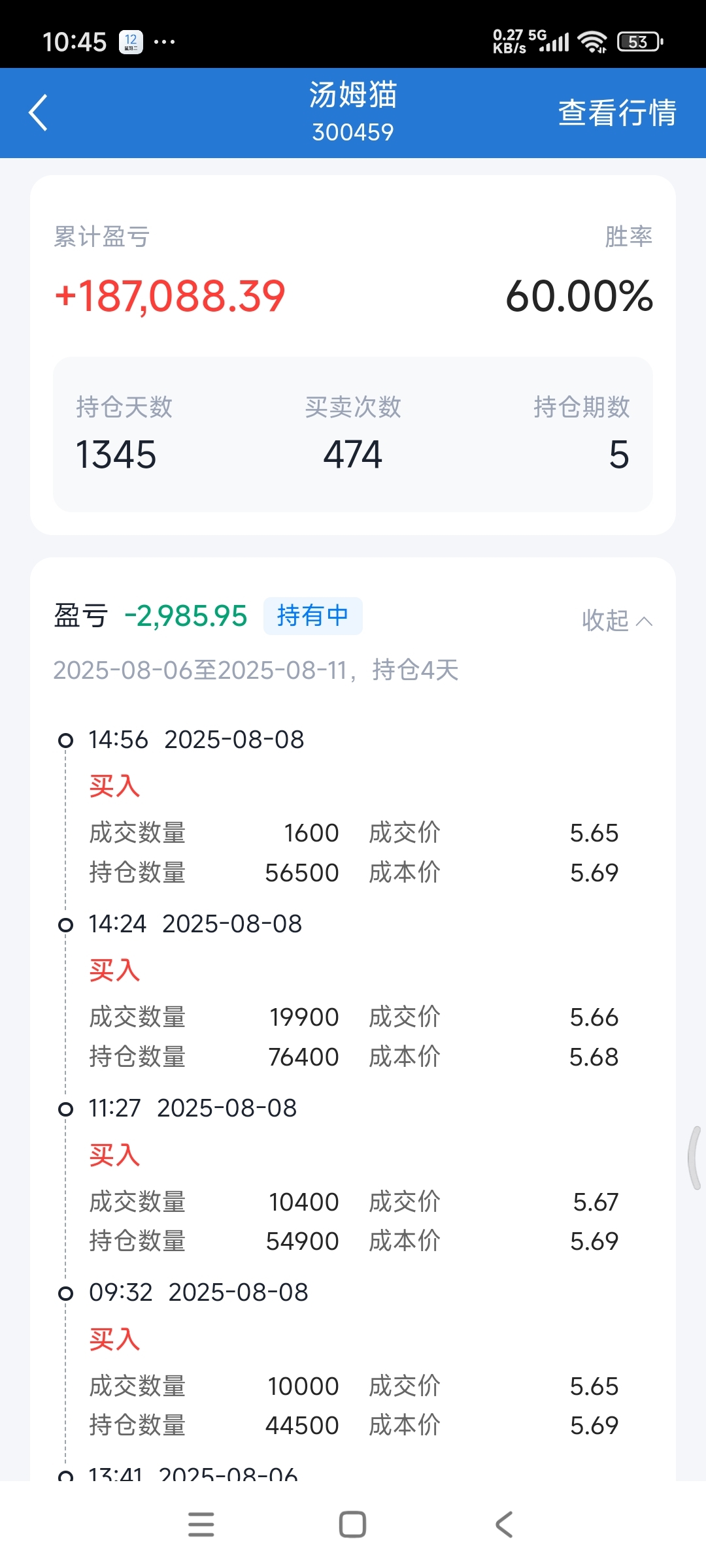706x1568 pixels.
Task: Select the 09:32 timeline marker circle
Action: [65, 1293]
